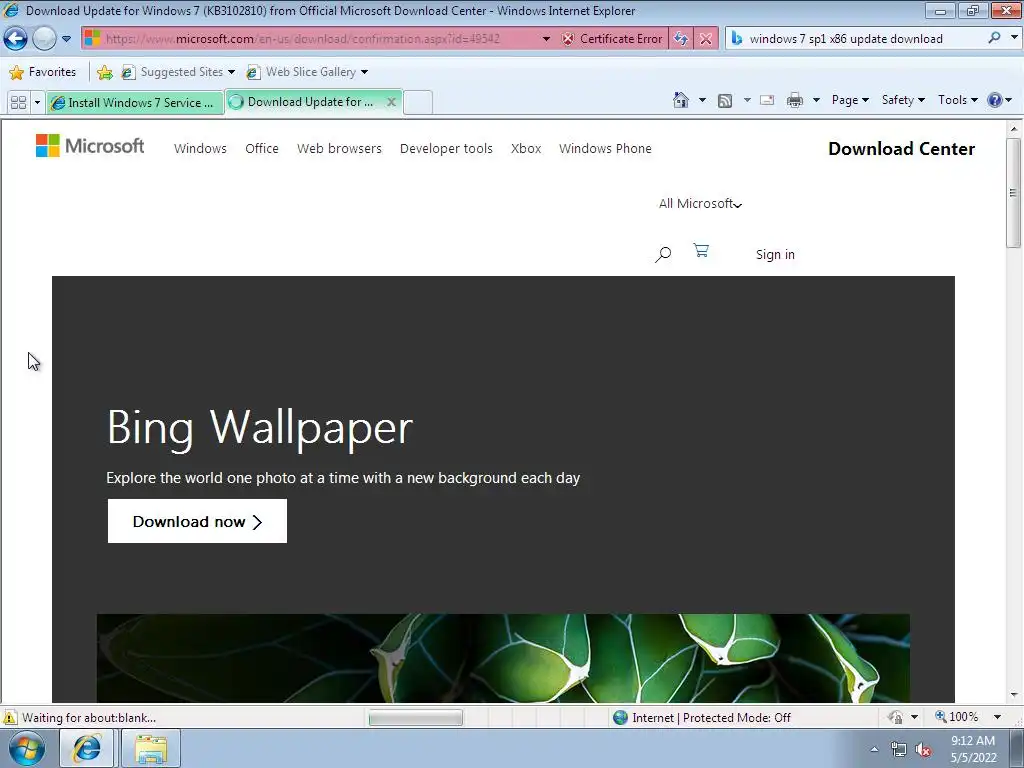Expand the zoom level dropdown arrow
The width and height of the screenshot is (1024, 768).
tap(998, 717)
